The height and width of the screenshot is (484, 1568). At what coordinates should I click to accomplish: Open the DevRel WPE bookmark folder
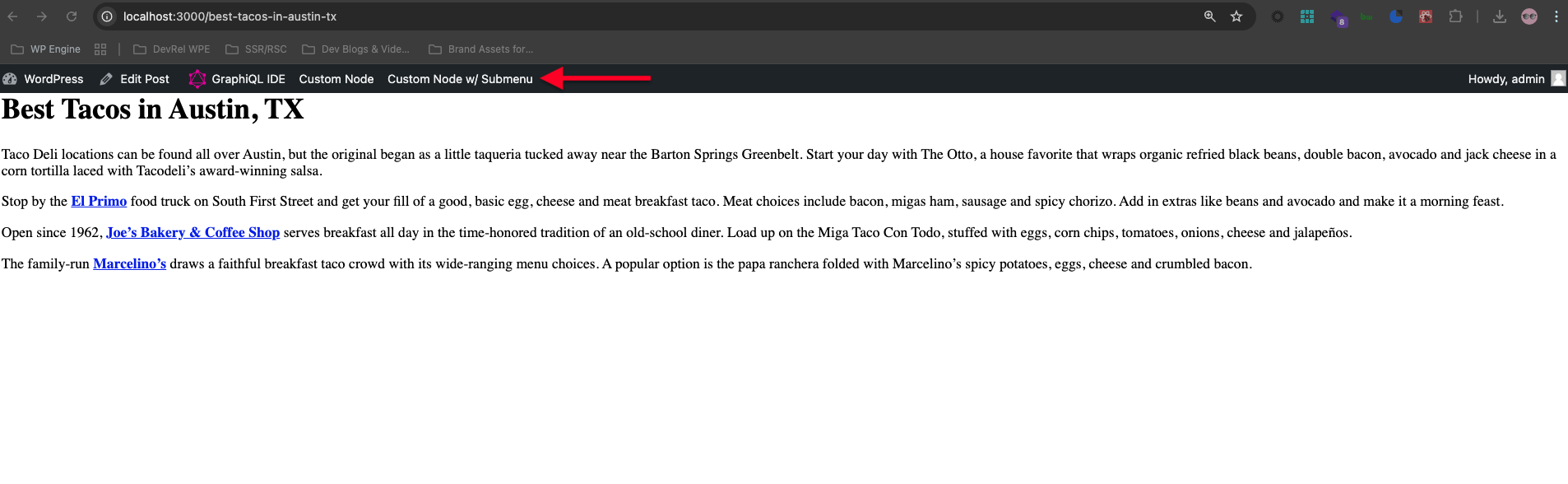click(x=172, y=49)
